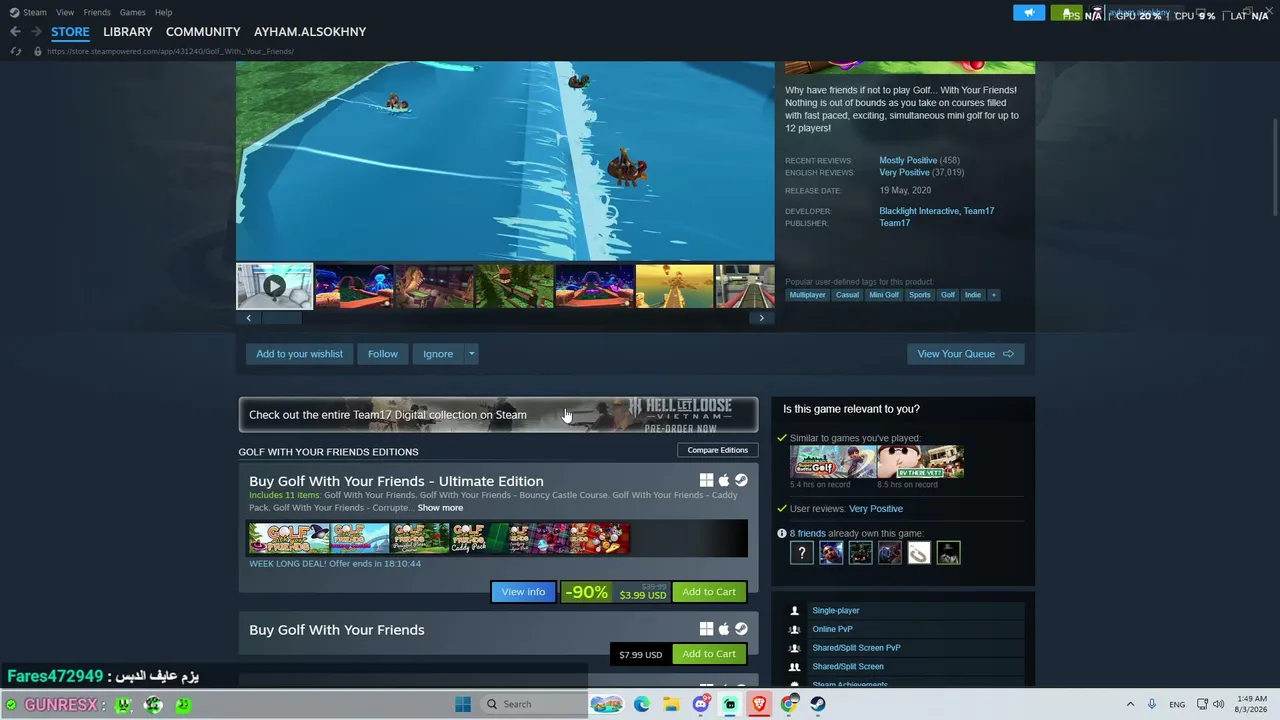Go back using the Steam back arrow

tap(15, 32)
